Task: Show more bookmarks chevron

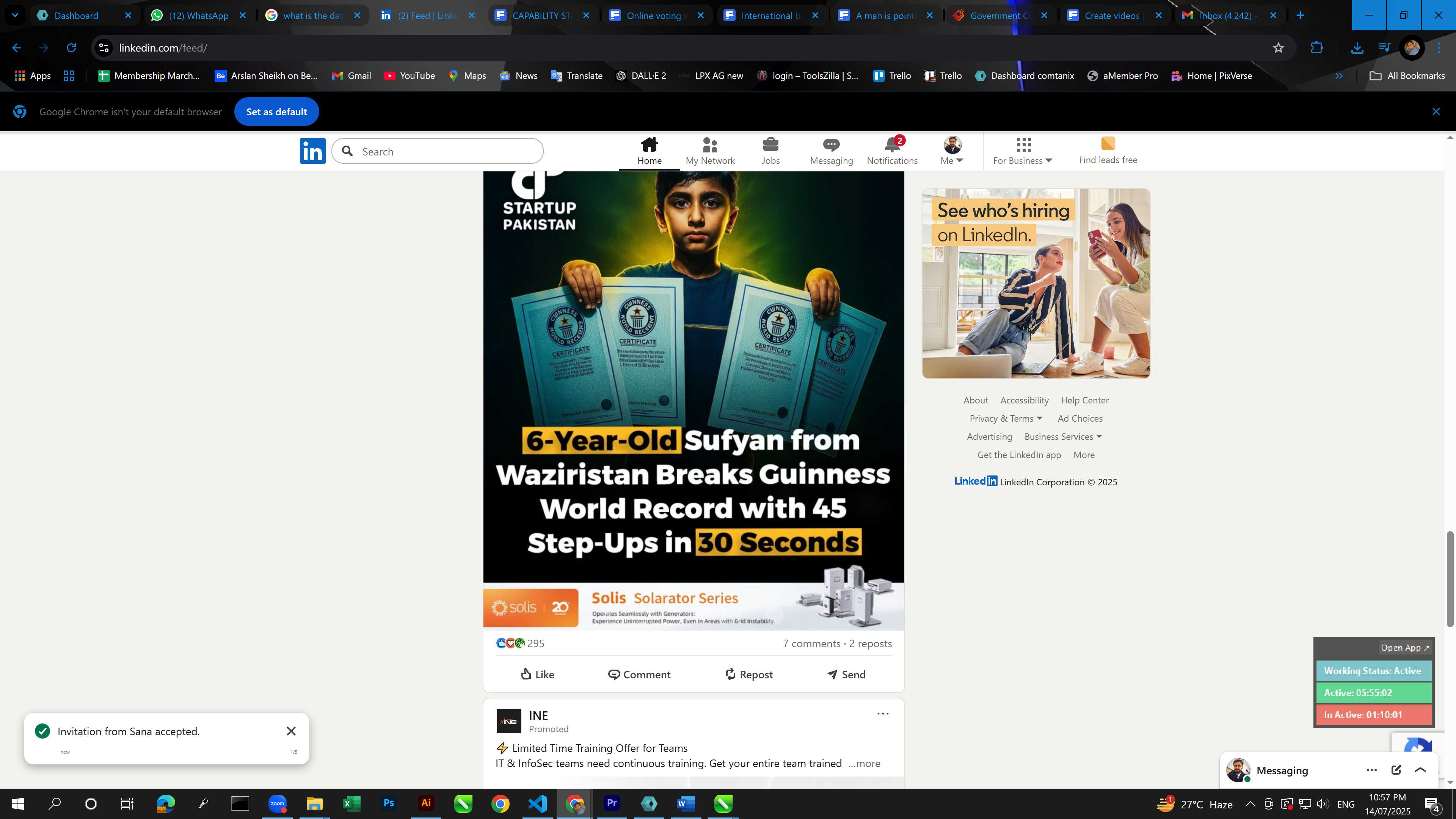Action: coord(1338,76)
